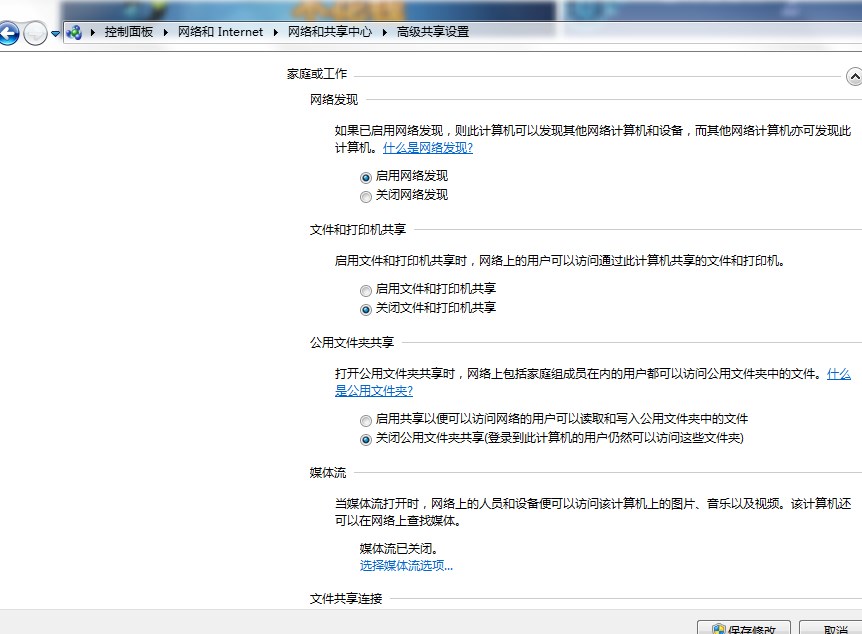This screenshot has width=862, height=634.
Task: Select 关闭网络发现 radio button
Action: pos(366,196)
